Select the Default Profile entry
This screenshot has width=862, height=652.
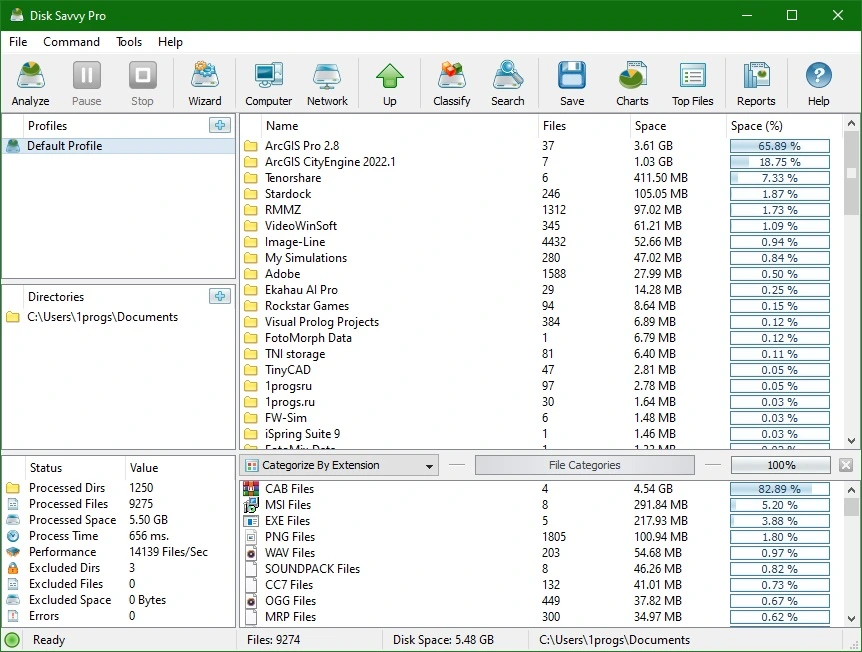[119, 146]
